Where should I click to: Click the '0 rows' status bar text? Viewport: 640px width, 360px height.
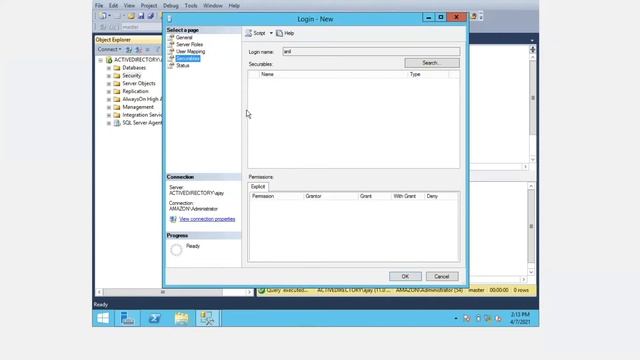tap(521, 290)
